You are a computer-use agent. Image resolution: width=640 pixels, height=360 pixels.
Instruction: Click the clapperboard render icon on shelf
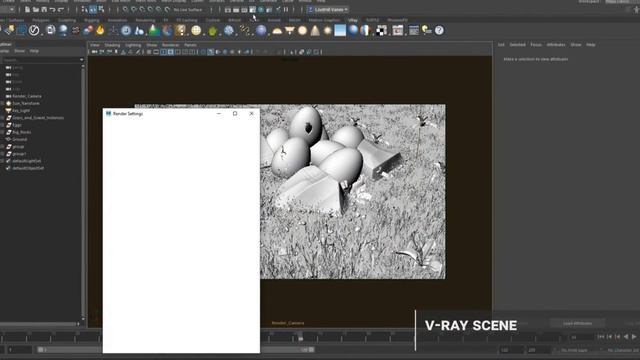(398, 30)
